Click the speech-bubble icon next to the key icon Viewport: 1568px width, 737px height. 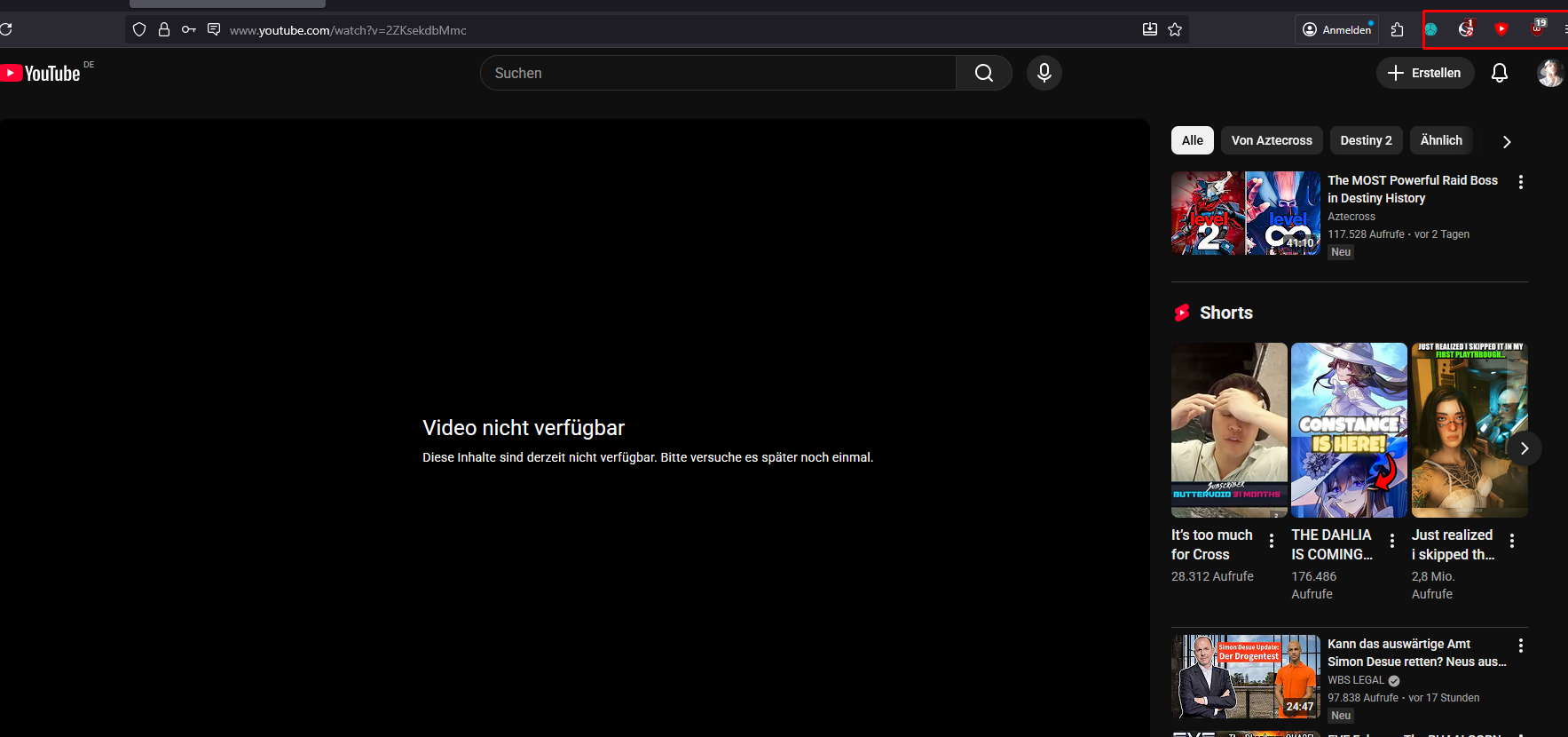[213, 29]
